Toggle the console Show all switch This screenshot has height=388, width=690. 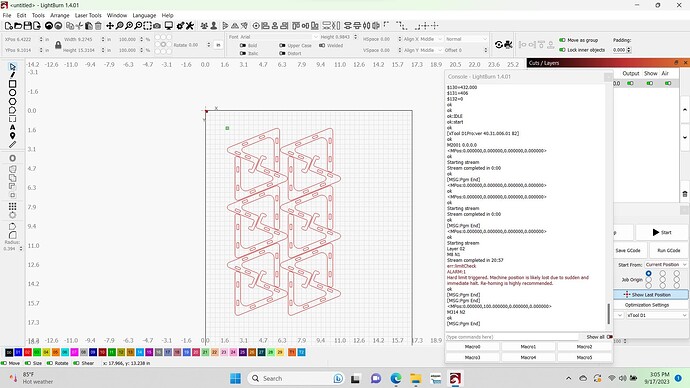coord(609,337)
